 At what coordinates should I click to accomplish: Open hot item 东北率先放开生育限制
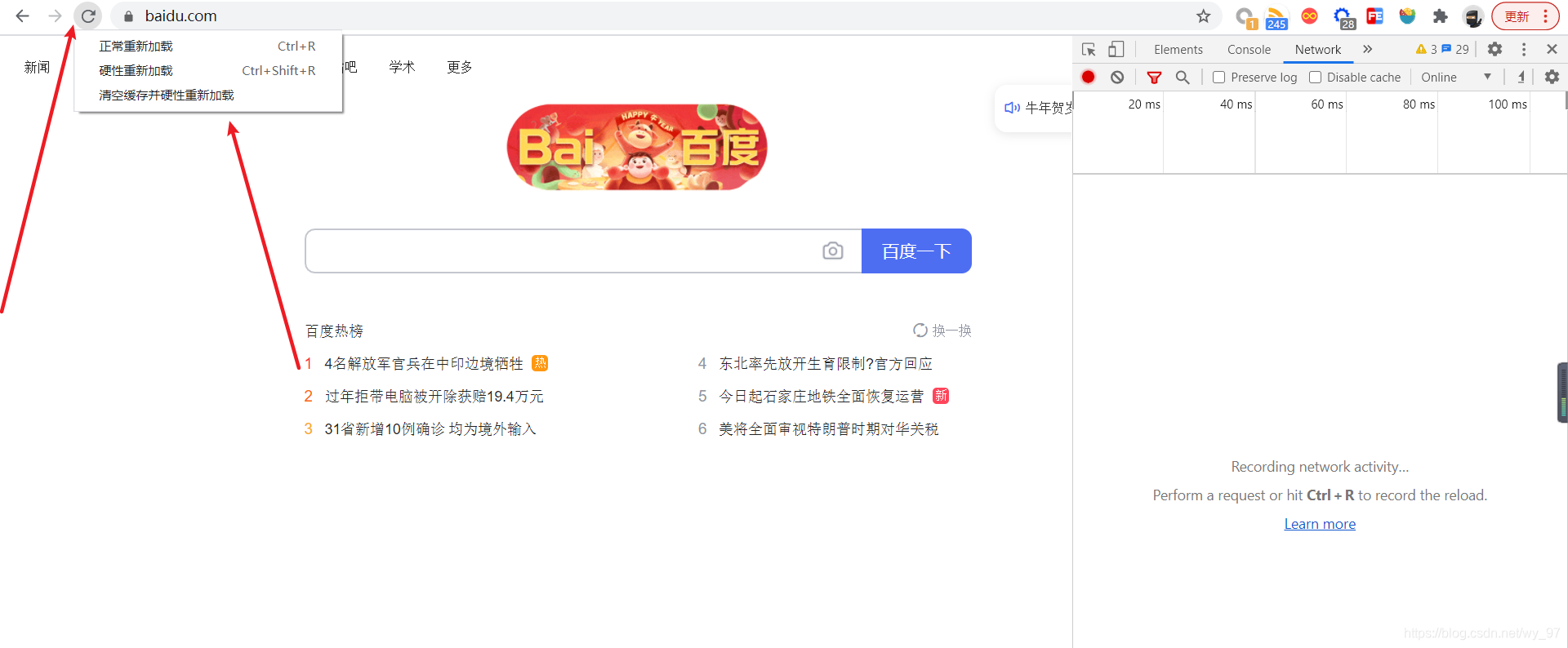coord(826,363)
